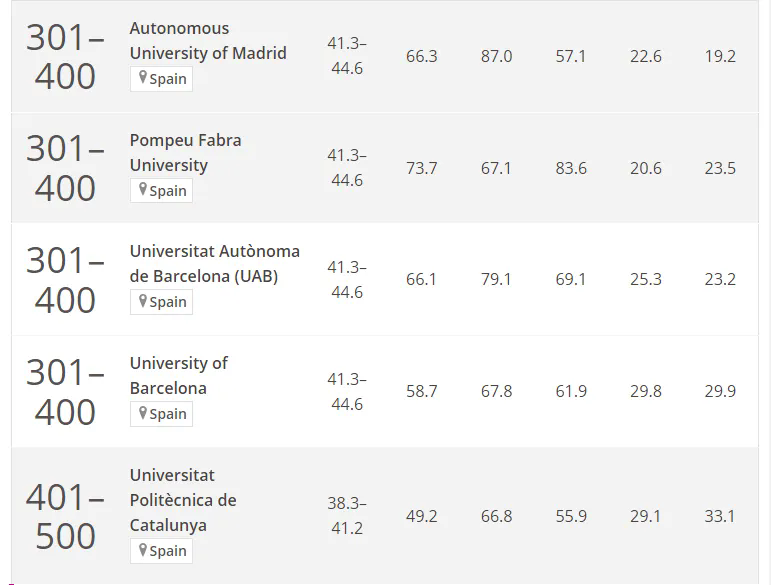
Task: Click location pin under University of Barcelona
Action: (x=143, y=412)
